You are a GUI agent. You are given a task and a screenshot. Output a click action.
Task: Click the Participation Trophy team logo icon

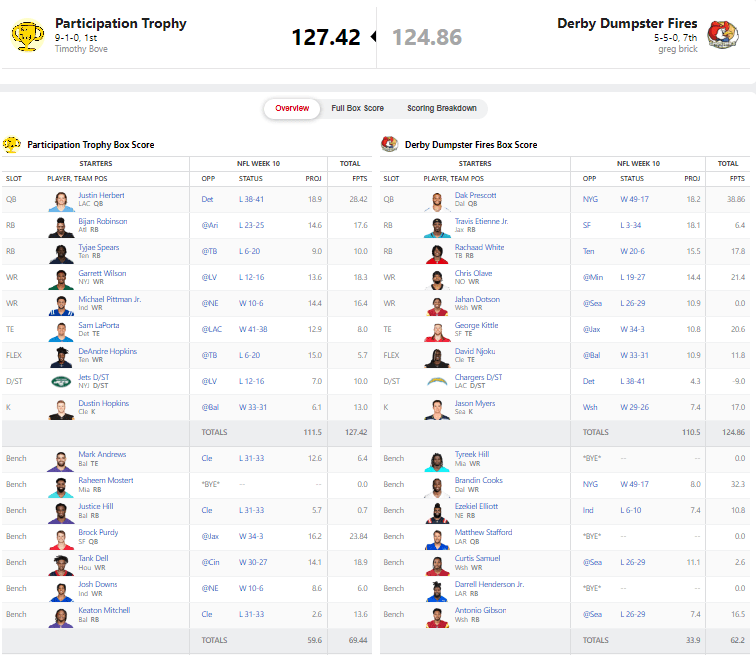pyautogui.click(x=27, y=36)
